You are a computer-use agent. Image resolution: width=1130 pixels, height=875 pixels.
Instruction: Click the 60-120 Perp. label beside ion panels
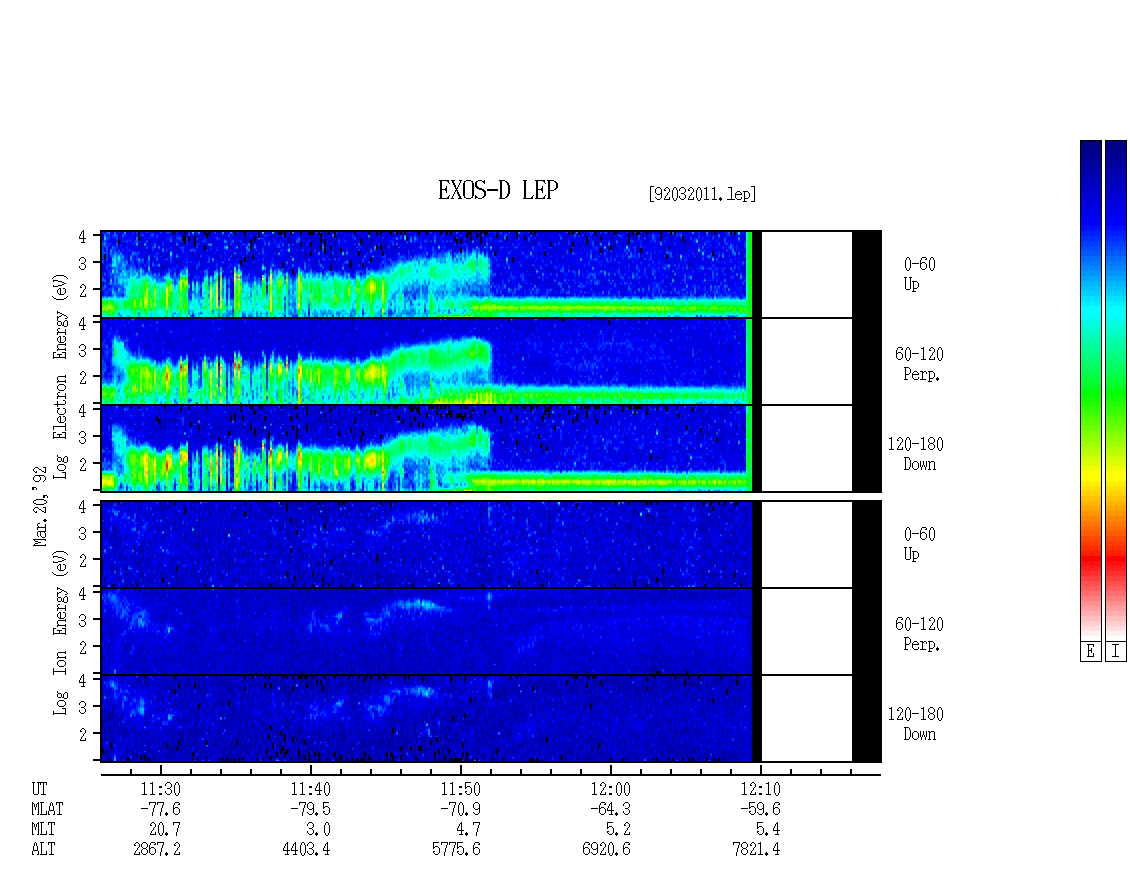[x=919, y=634]
